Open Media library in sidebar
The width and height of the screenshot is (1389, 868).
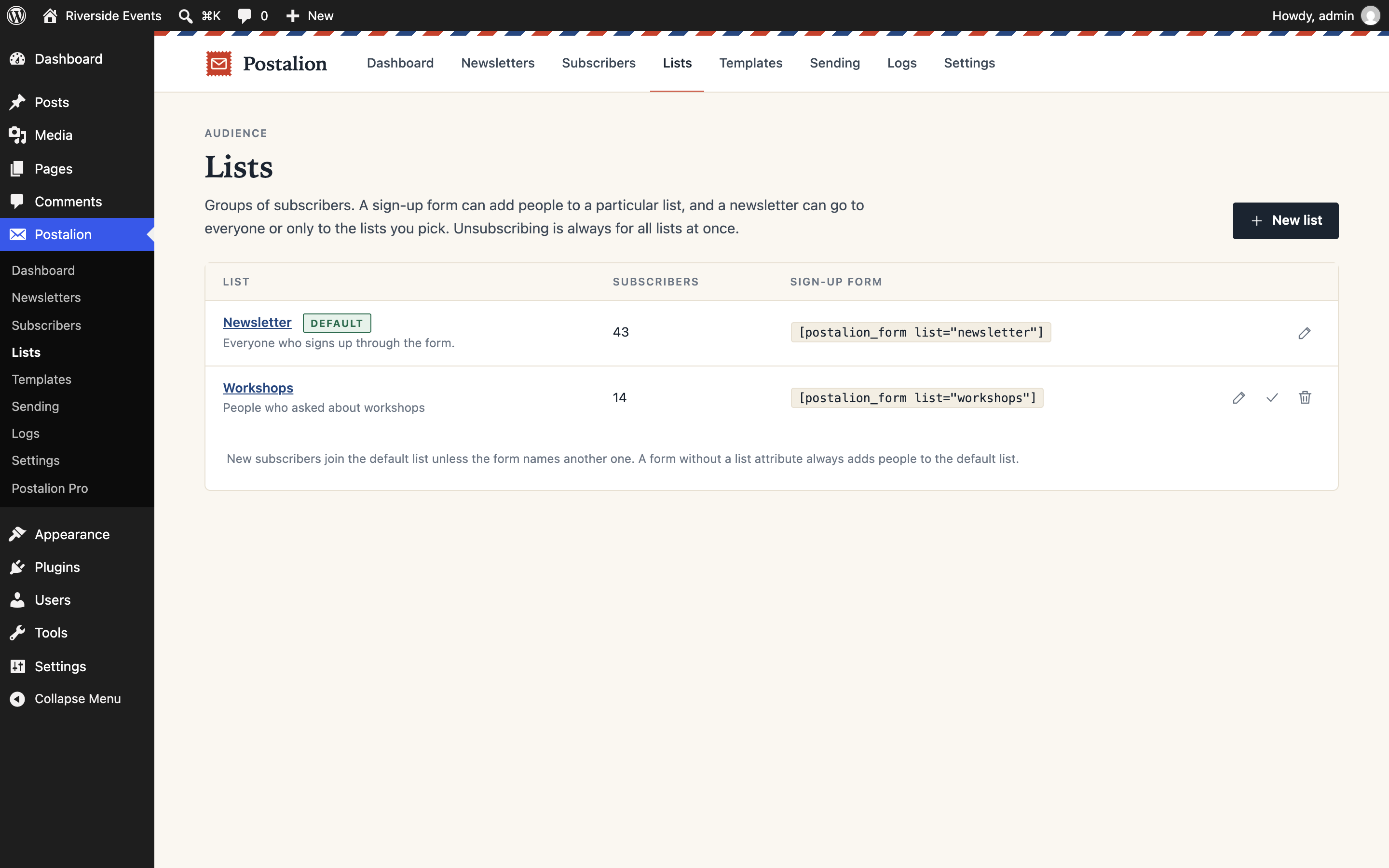[x=77, y=136]
